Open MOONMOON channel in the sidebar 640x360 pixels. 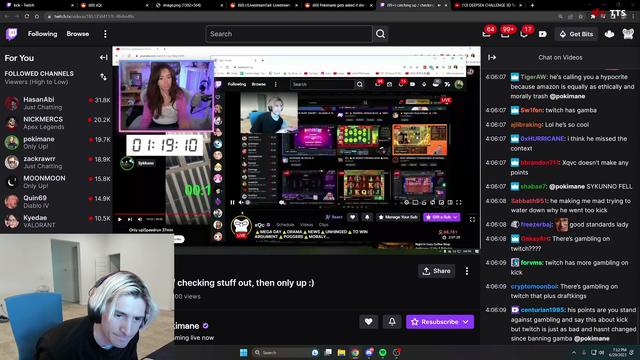pos(57,182)
